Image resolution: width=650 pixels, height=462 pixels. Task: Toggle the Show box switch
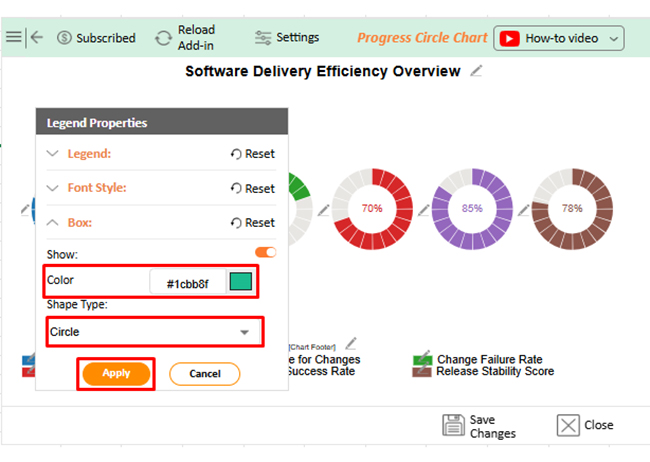pos(265,253)
